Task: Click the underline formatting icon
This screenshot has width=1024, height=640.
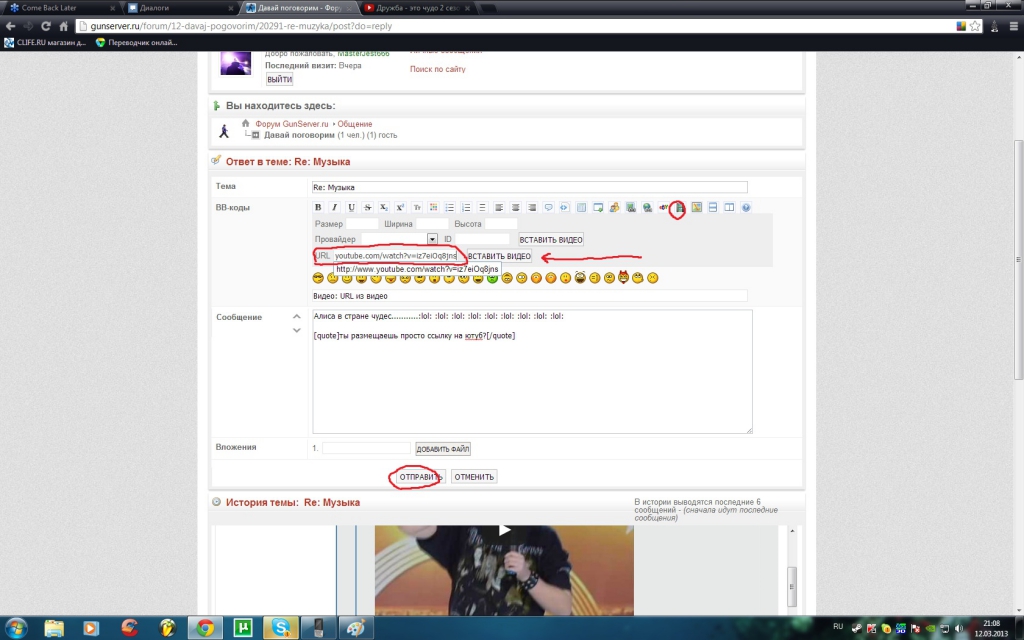Action: point(351,208)
